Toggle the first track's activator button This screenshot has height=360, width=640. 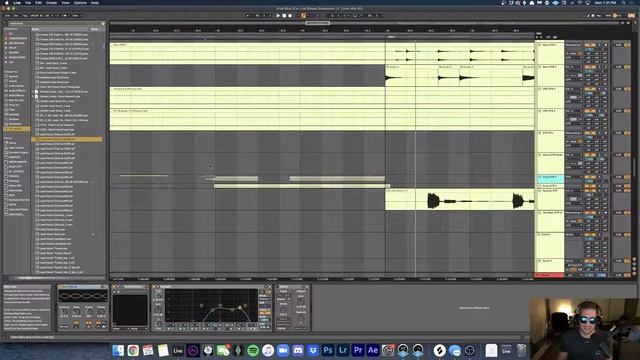click(x=589, y=45)
